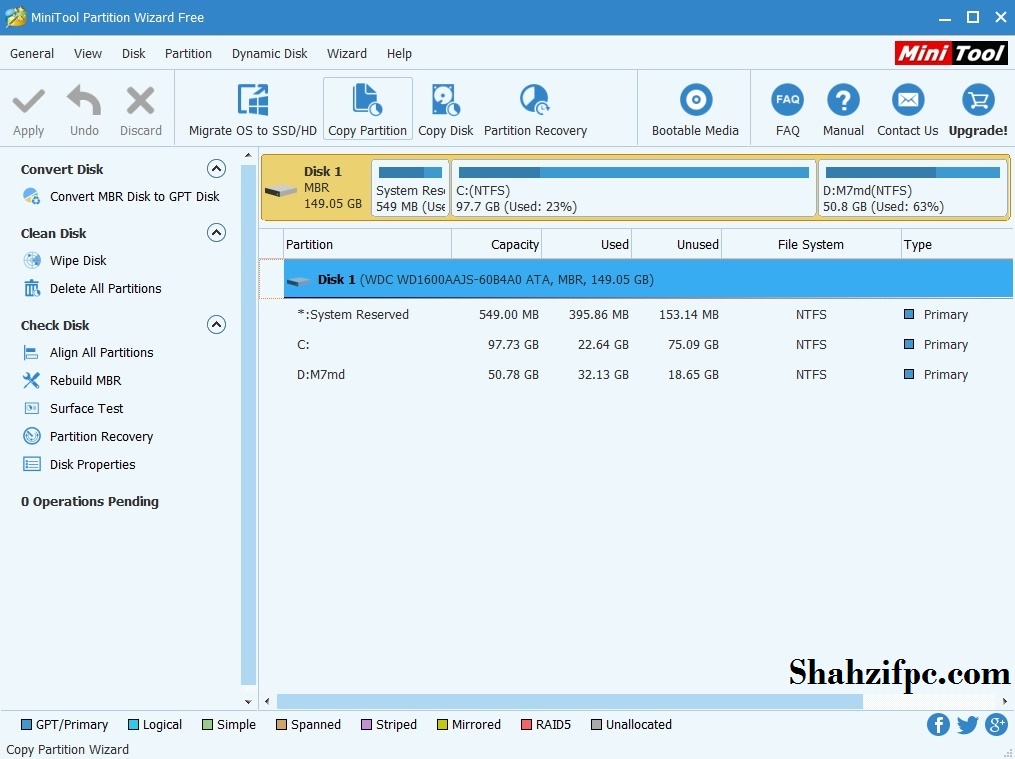Collapse the Convert Disk section
Image resolution: width=1015 pixels, height=759 pixels.
[216, 168]
